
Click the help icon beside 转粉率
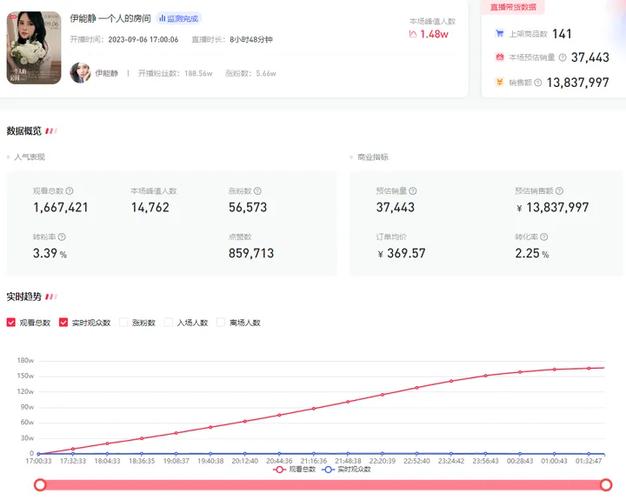(62, 237)
